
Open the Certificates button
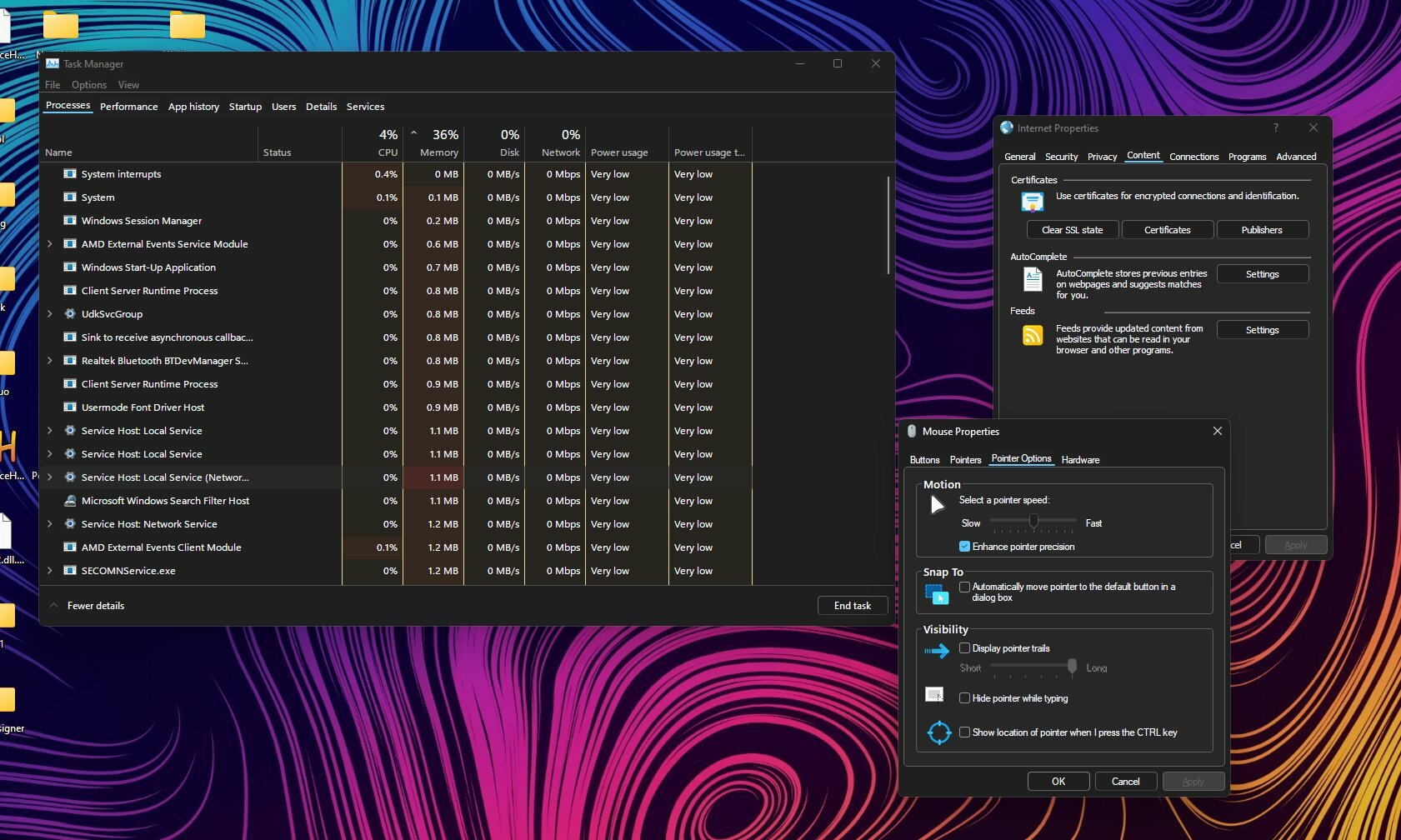point(1167,230)
